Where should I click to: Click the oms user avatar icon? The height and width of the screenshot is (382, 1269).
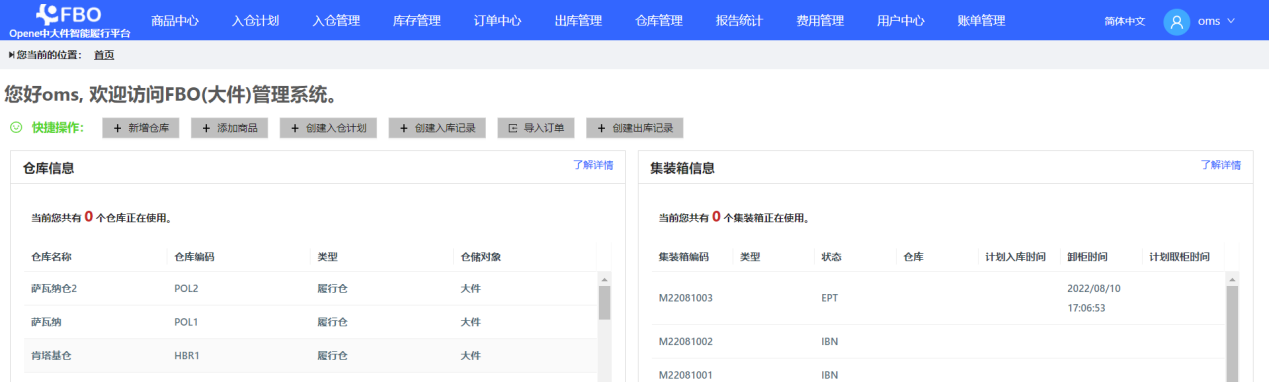tap(1176, 20)
